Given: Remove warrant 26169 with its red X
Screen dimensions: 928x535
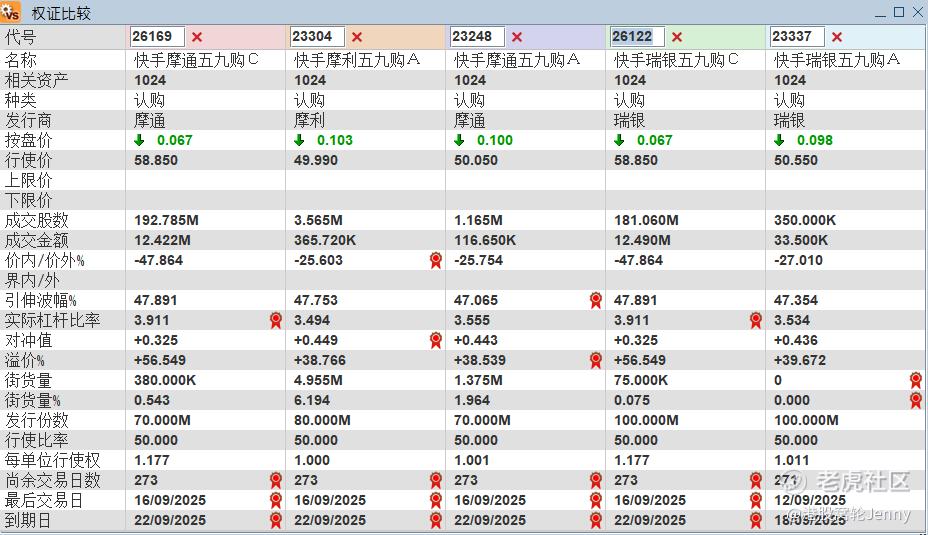Looking at the screenshot, I should point(197,37).
